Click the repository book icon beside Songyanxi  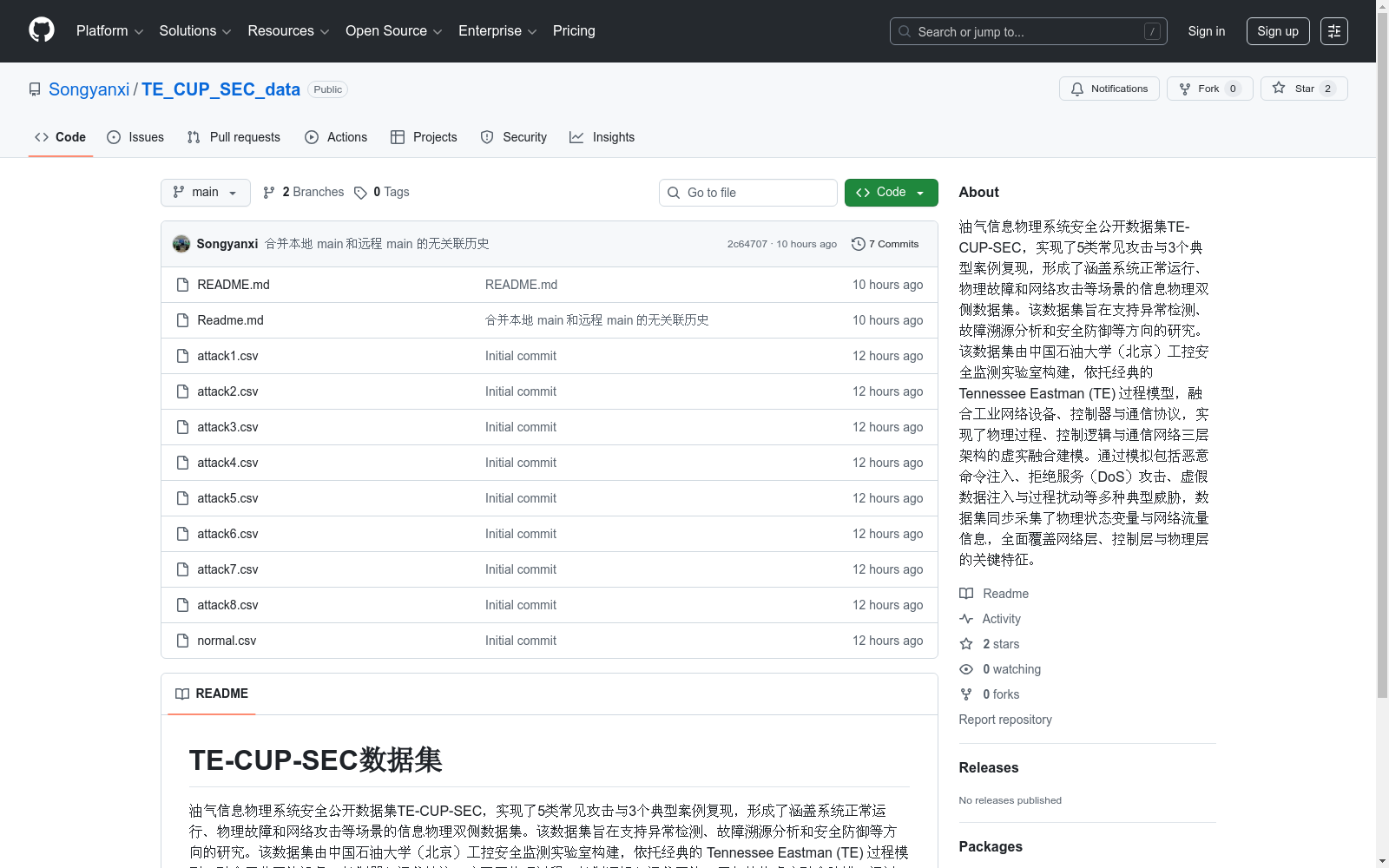pos(35,89)
